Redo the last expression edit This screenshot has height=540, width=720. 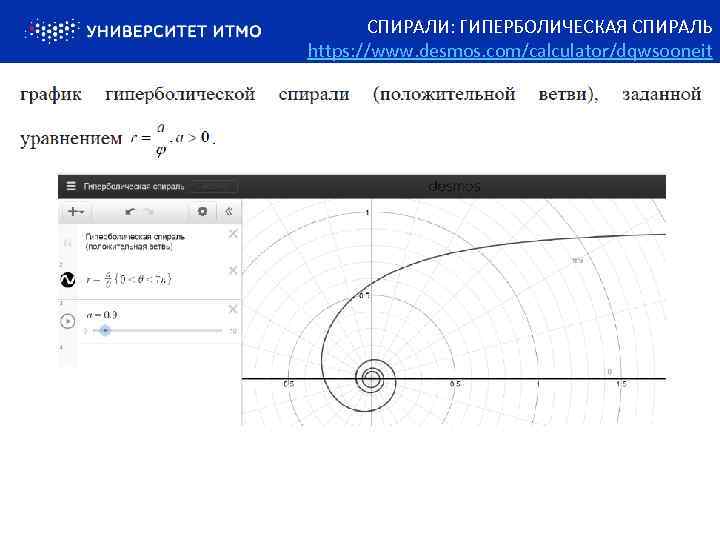[x=149, y=211]
